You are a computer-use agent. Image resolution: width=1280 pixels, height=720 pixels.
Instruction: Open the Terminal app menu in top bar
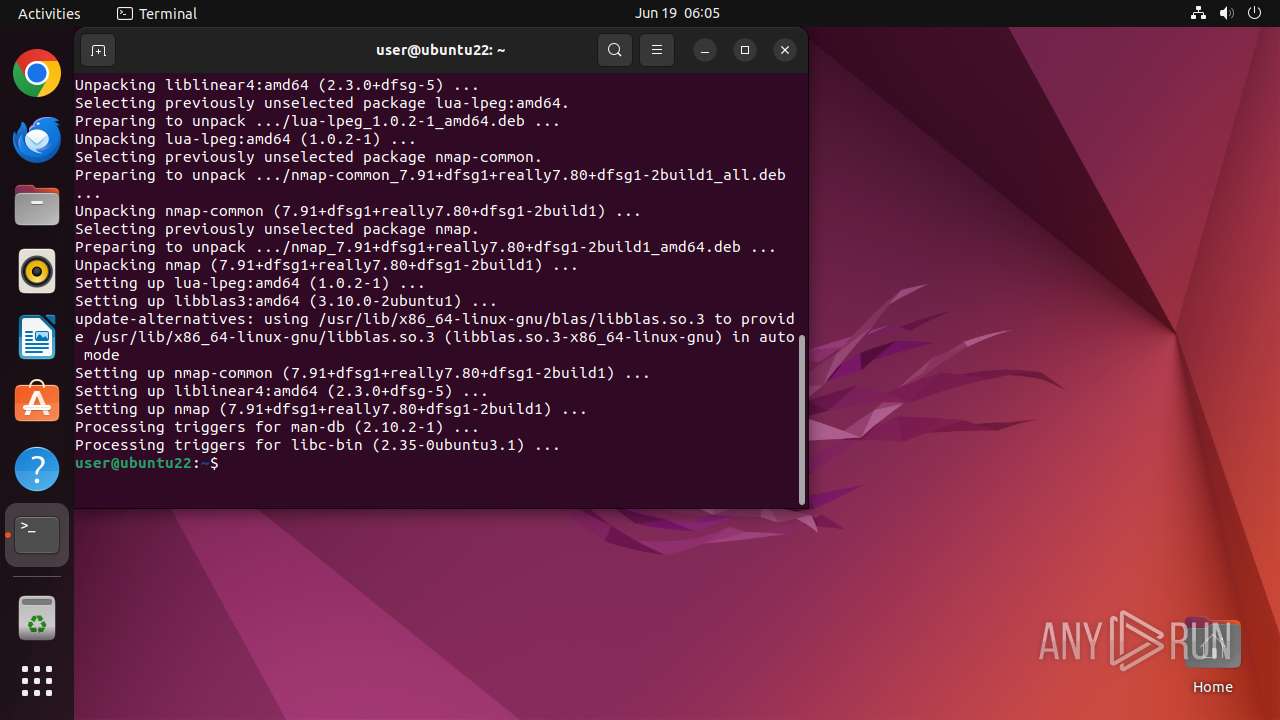pyautogui.click(x=157, y=13)
